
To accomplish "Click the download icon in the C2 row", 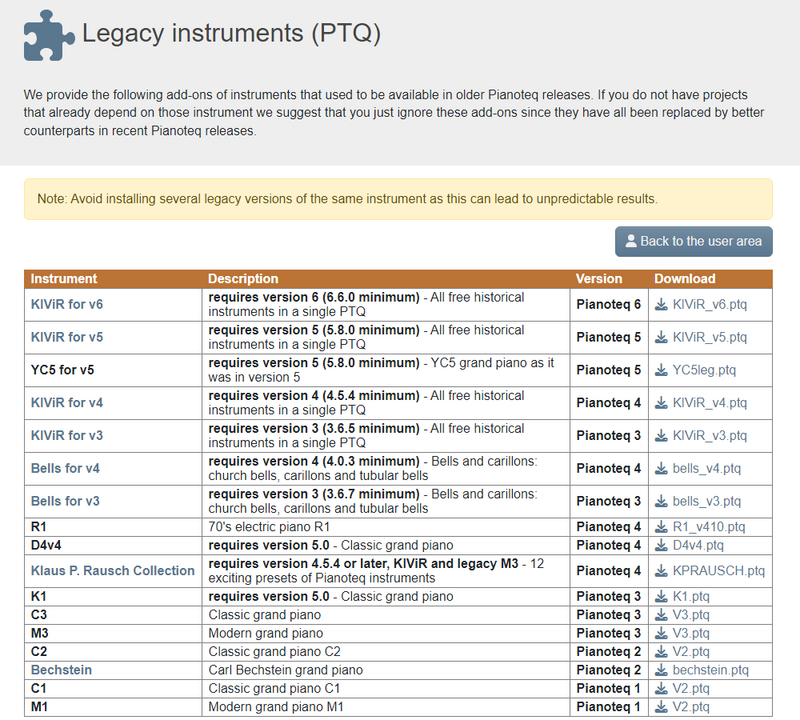I will 661,652.
